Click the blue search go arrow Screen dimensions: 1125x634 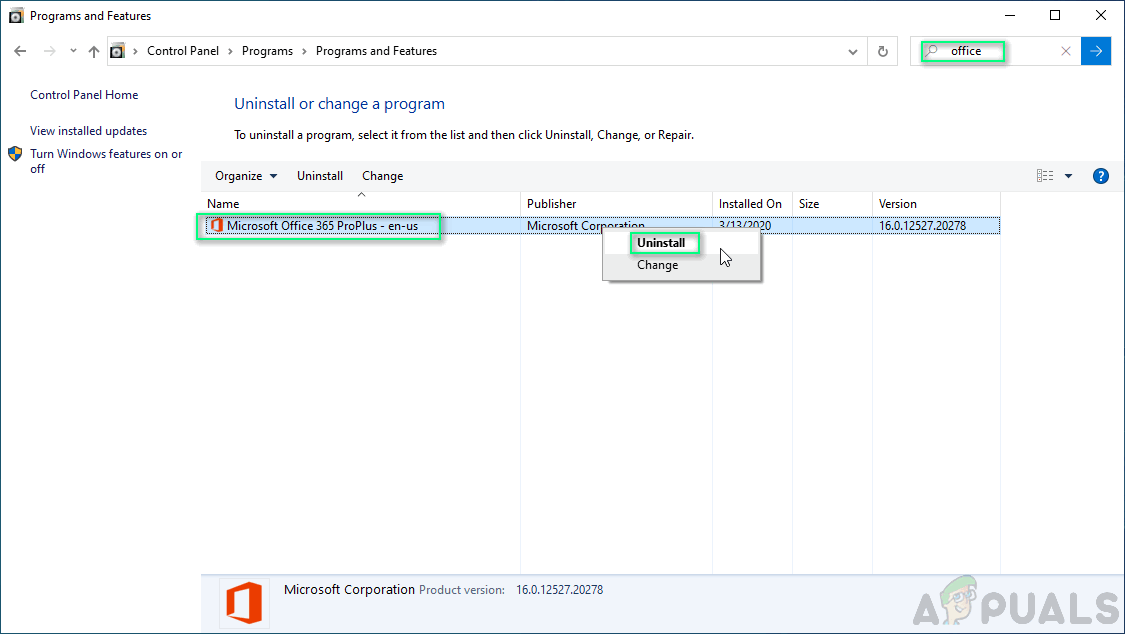[1096, 51]
